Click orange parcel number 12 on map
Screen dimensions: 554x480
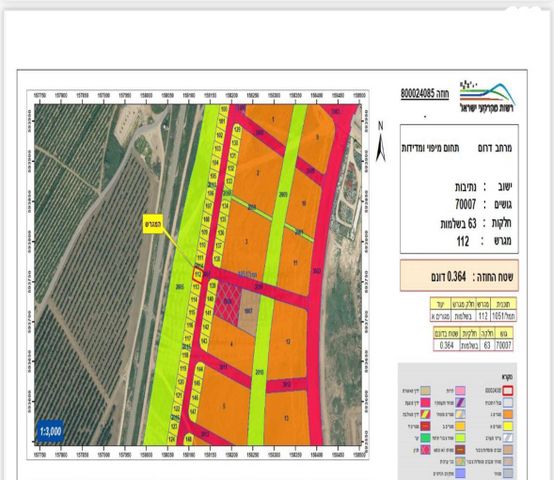coord(288,342)
